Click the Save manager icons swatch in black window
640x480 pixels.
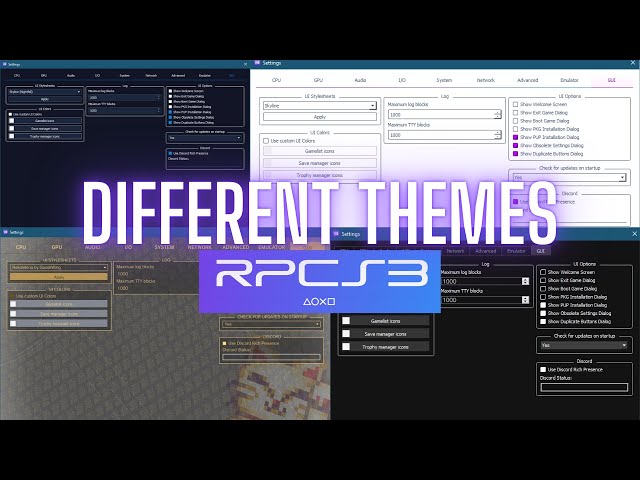(346, 334)
